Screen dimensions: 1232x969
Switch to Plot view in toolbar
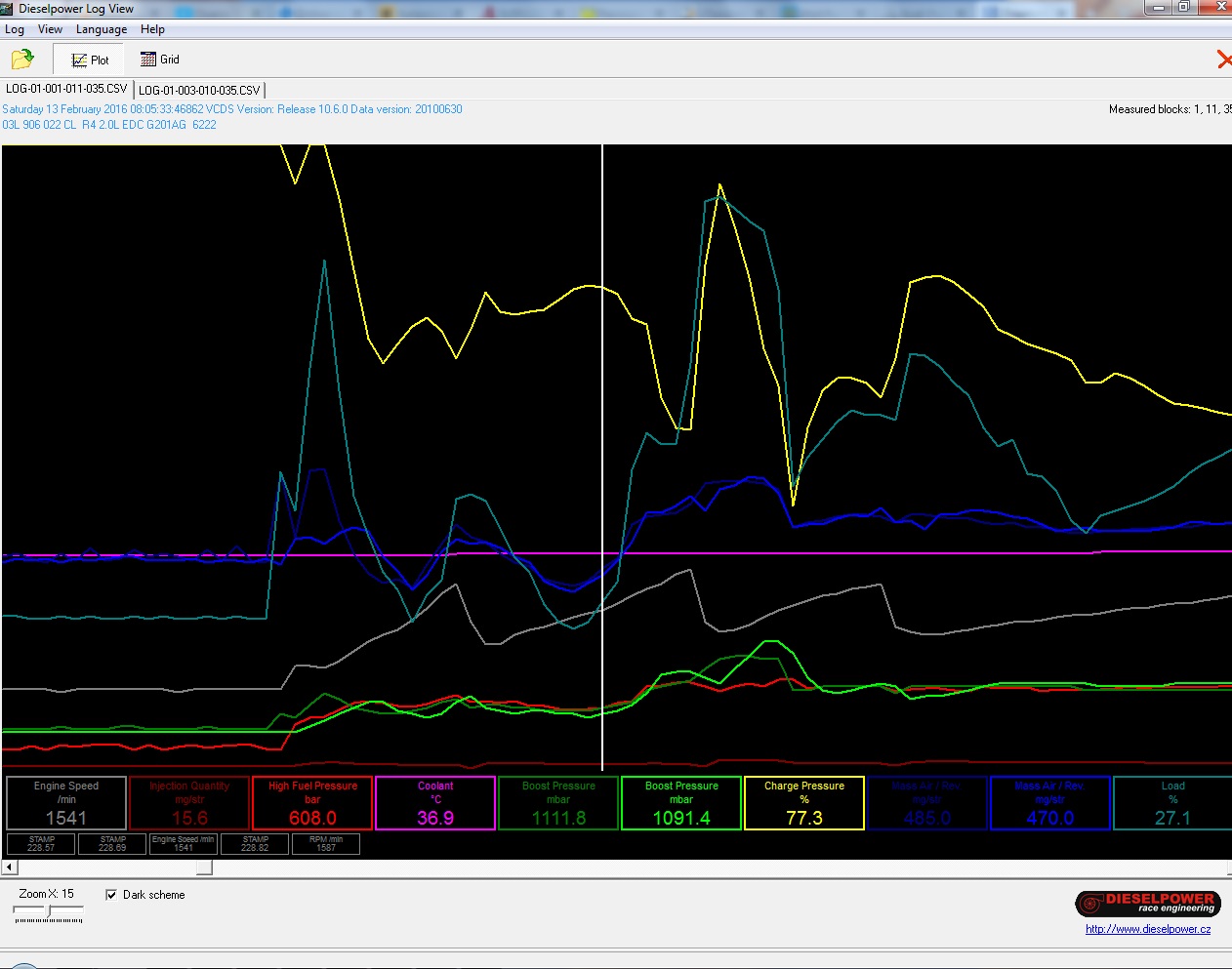90,60
